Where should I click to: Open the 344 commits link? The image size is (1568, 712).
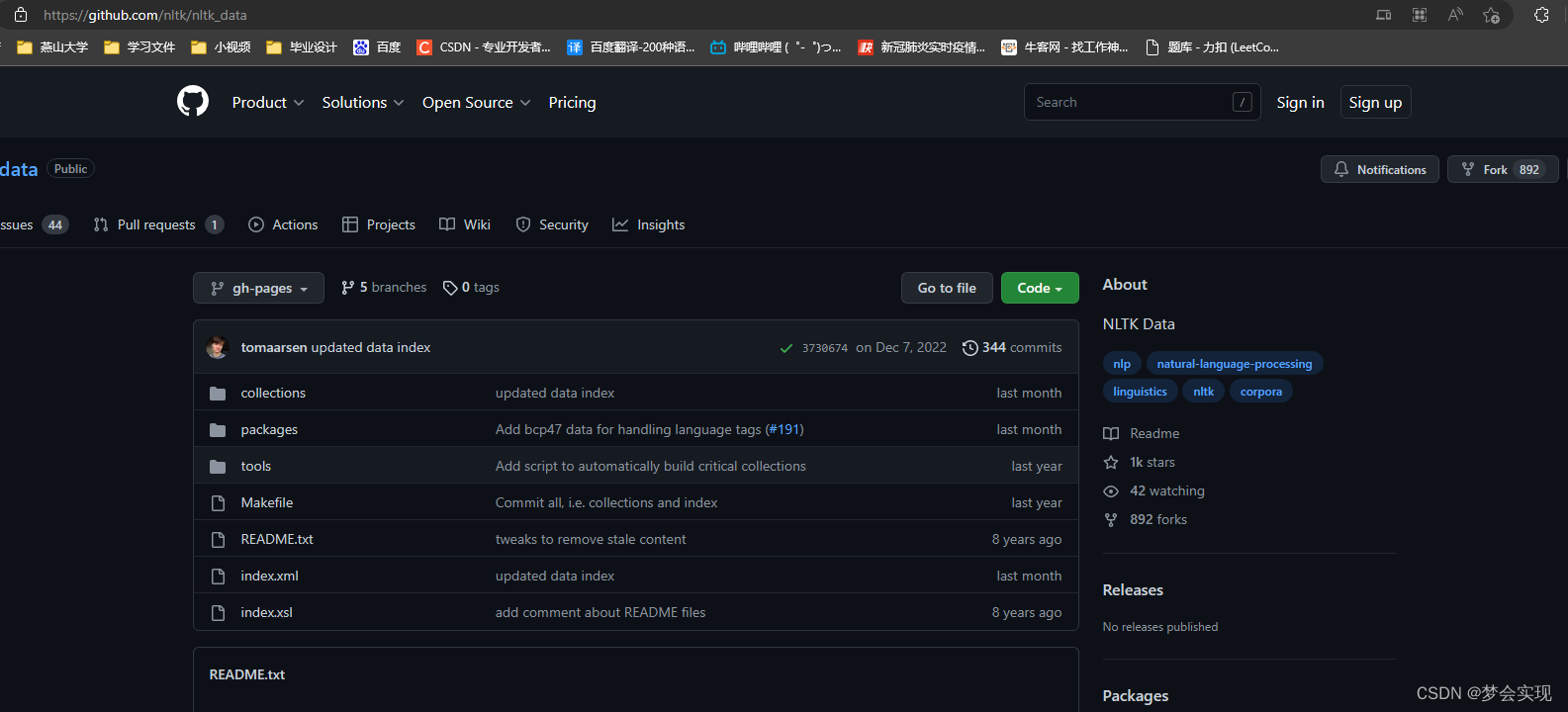pos(1012,348)
